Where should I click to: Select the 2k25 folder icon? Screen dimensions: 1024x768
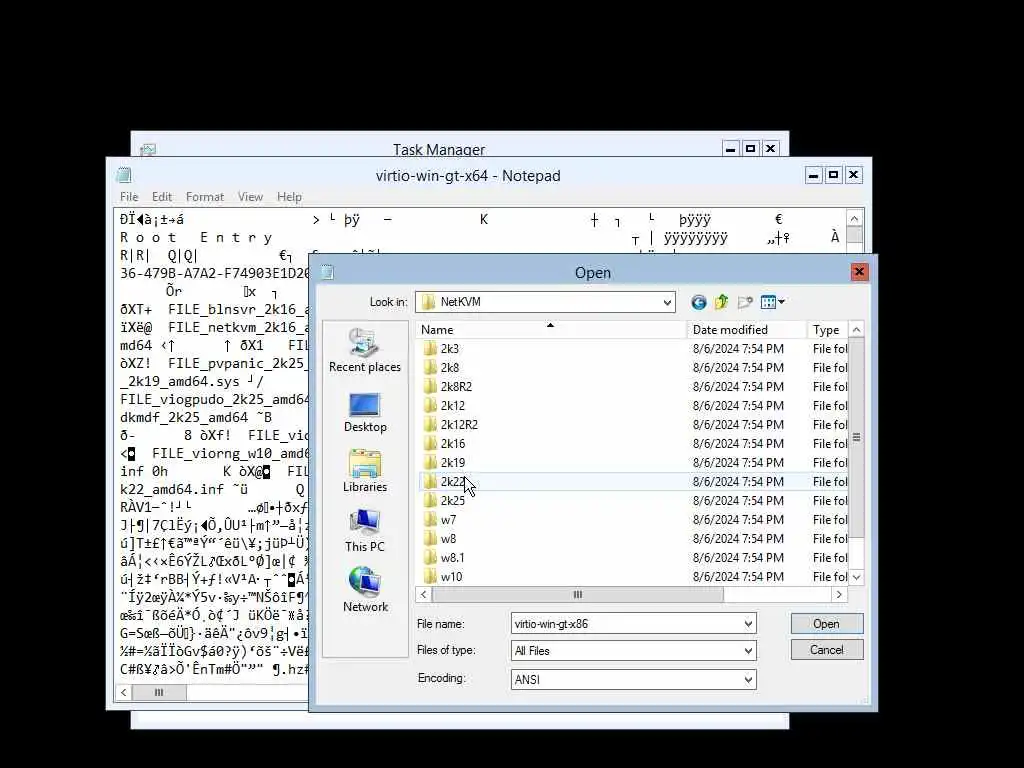tap(430, 501)
